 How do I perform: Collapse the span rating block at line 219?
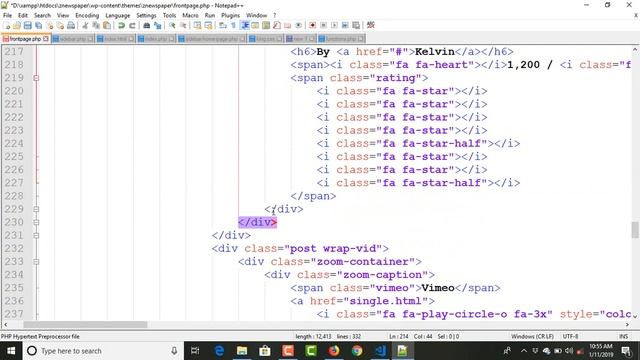36,78
